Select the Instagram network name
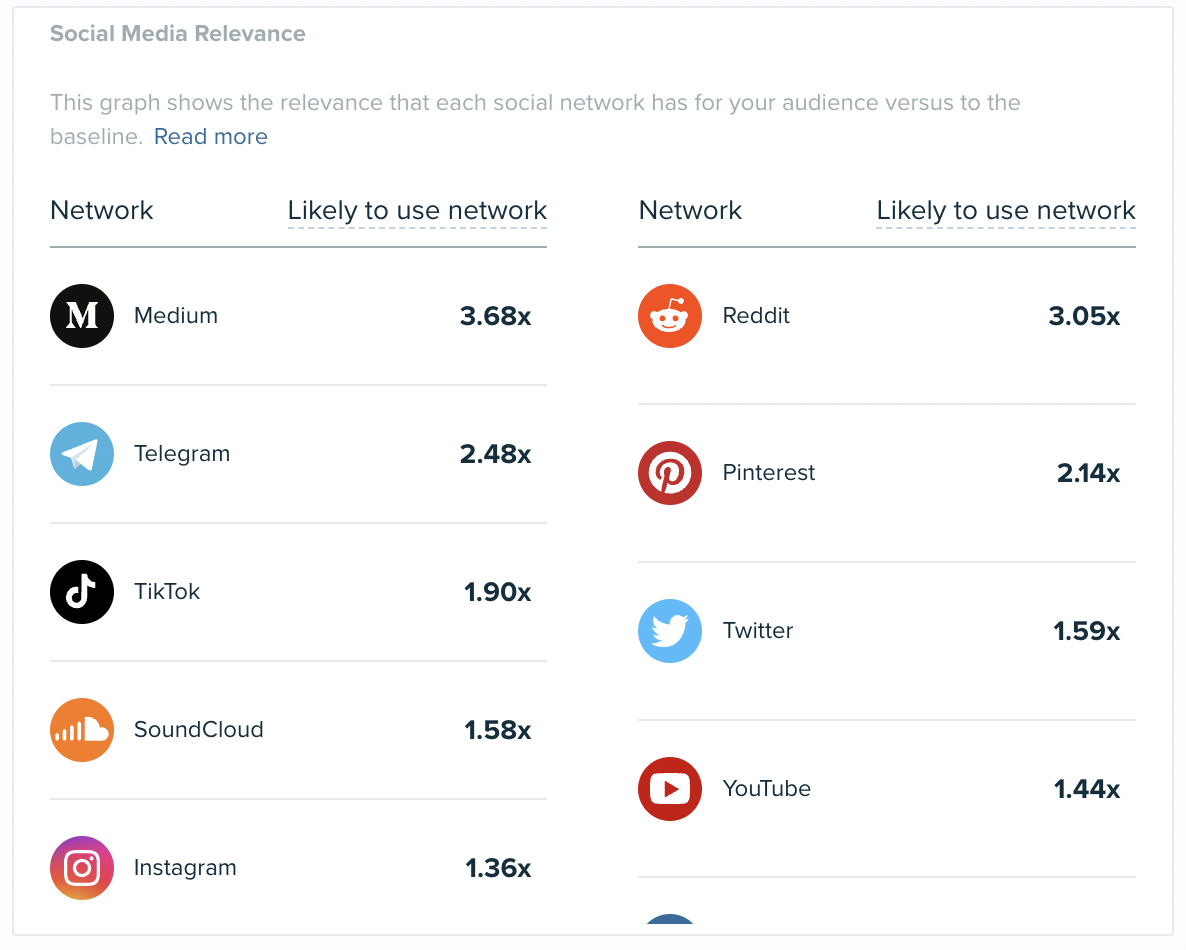Image resolution: width=1186 pixels, height=950 pixels. 185,868
